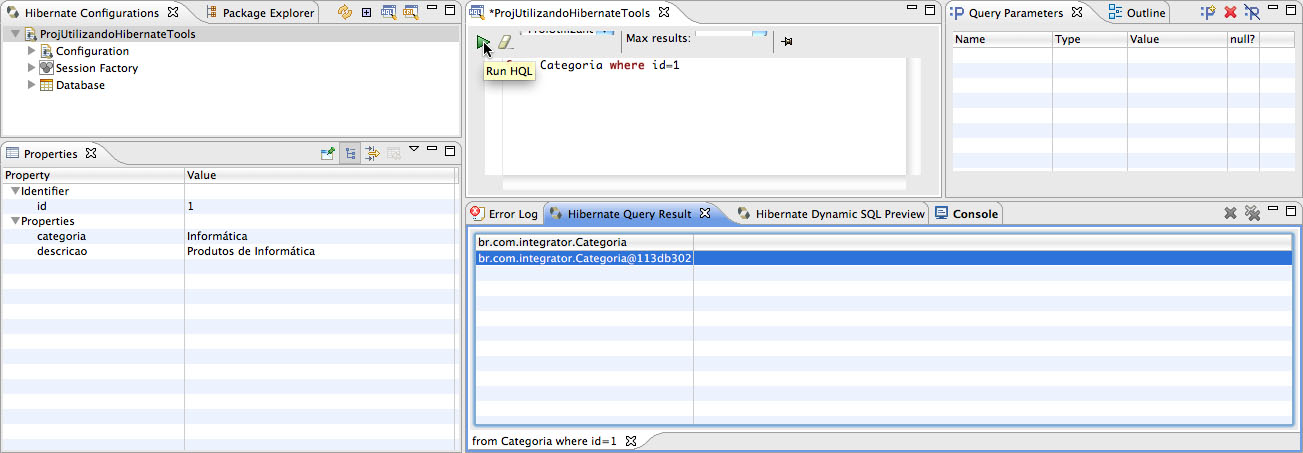The height and width of the screenshot is (453, 1303).
Task: Close the 'from Categoria where id=1' sub-tab
Action: [630, 440]
